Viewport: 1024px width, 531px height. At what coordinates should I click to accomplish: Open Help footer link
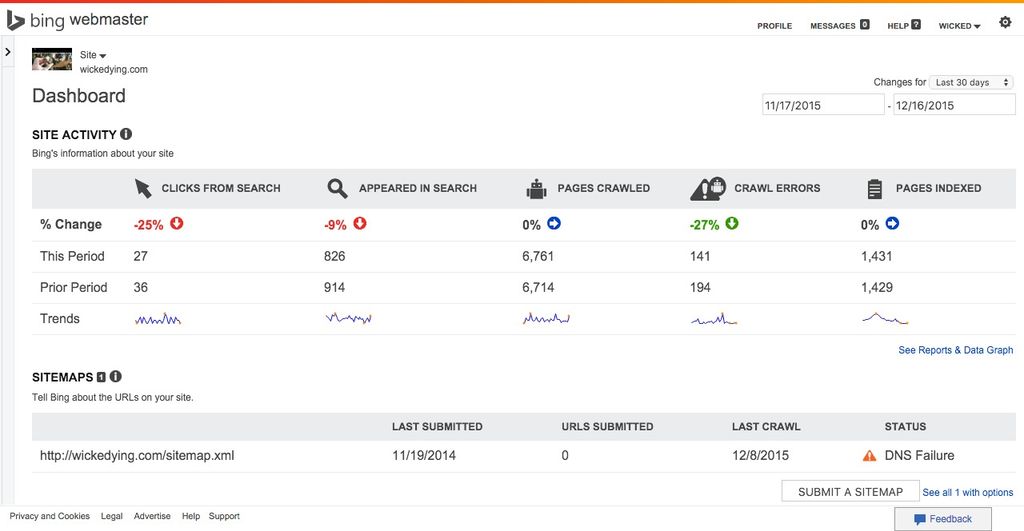click(191, 516)
